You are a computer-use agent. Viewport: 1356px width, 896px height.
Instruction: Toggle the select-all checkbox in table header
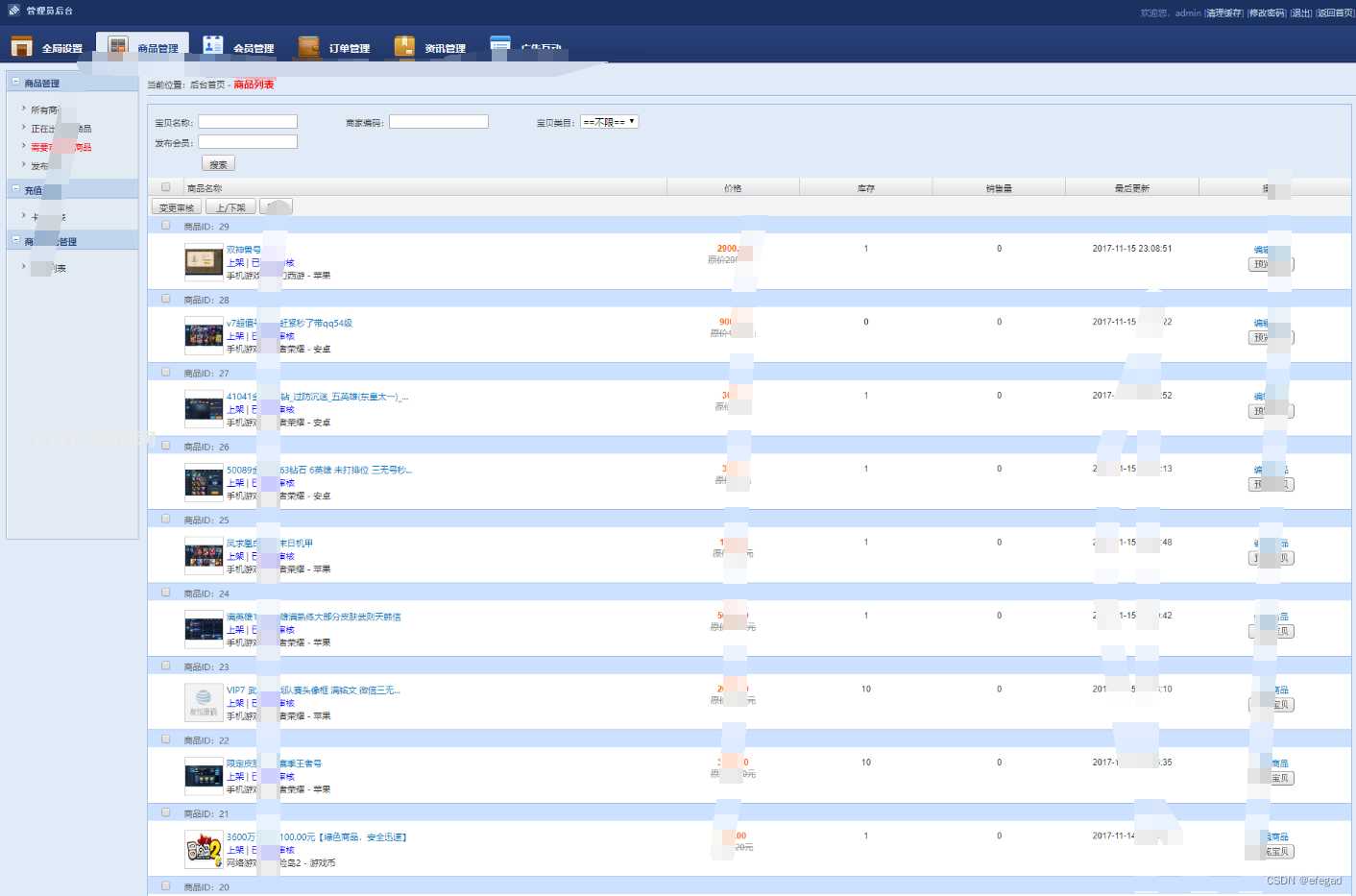pos(166,187)
